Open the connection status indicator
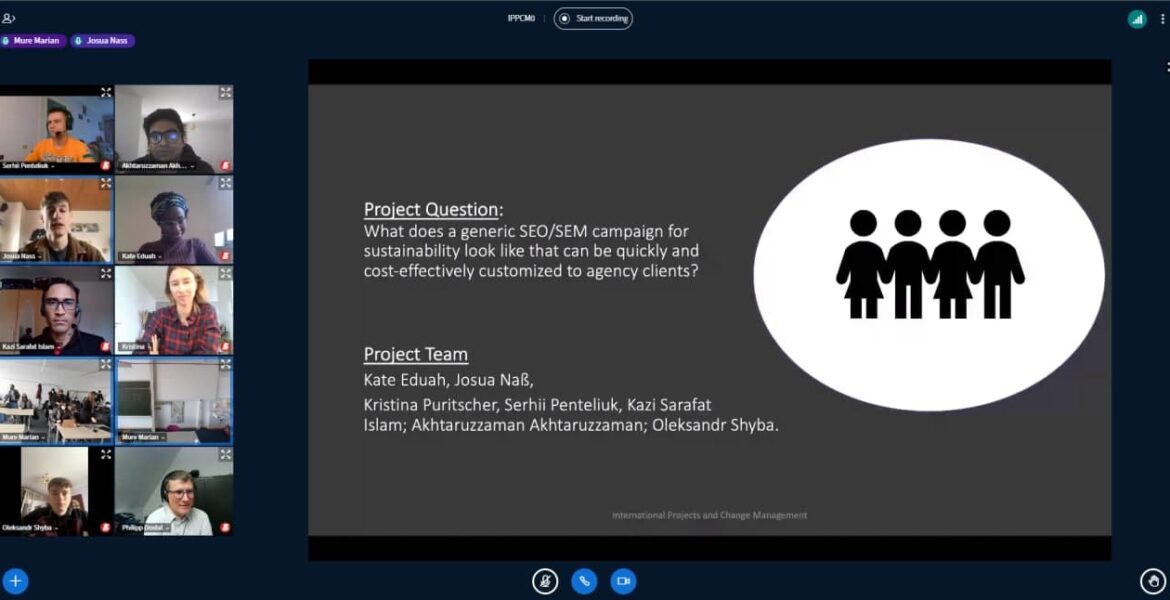This screenshot has height=600, width=1170. click(1137, 19)
